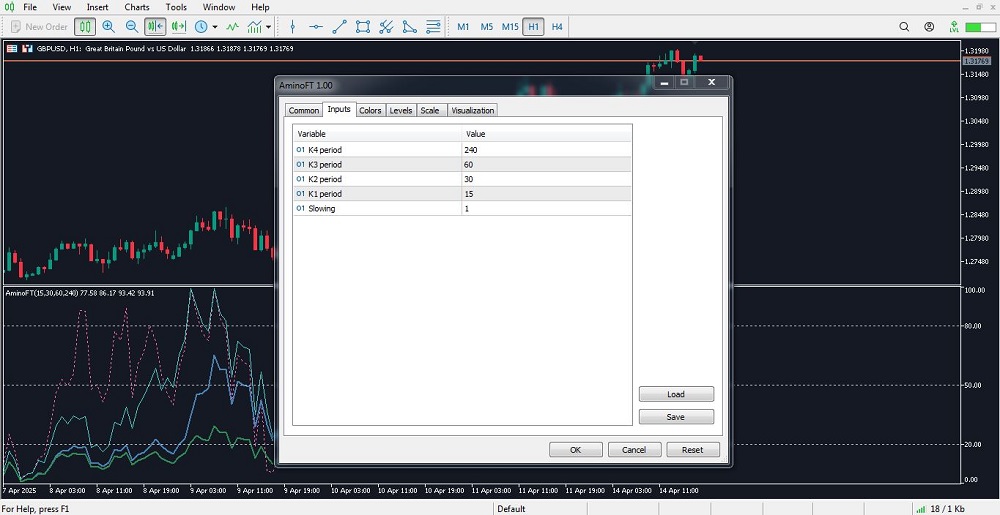Select the vertical line drawing tool
The width and height of the screenshot is (1000, 515).
pos(292,27)
